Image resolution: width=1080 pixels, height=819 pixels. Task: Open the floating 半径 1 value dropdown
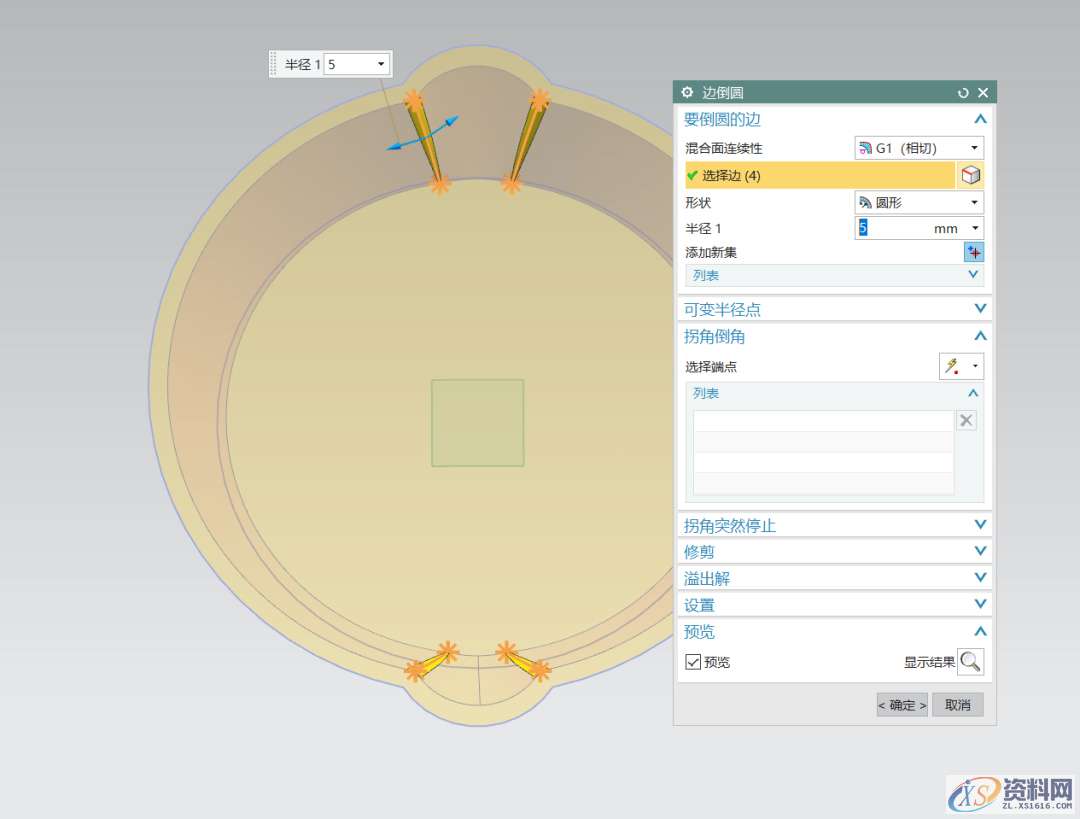click(x=381, y=64)
